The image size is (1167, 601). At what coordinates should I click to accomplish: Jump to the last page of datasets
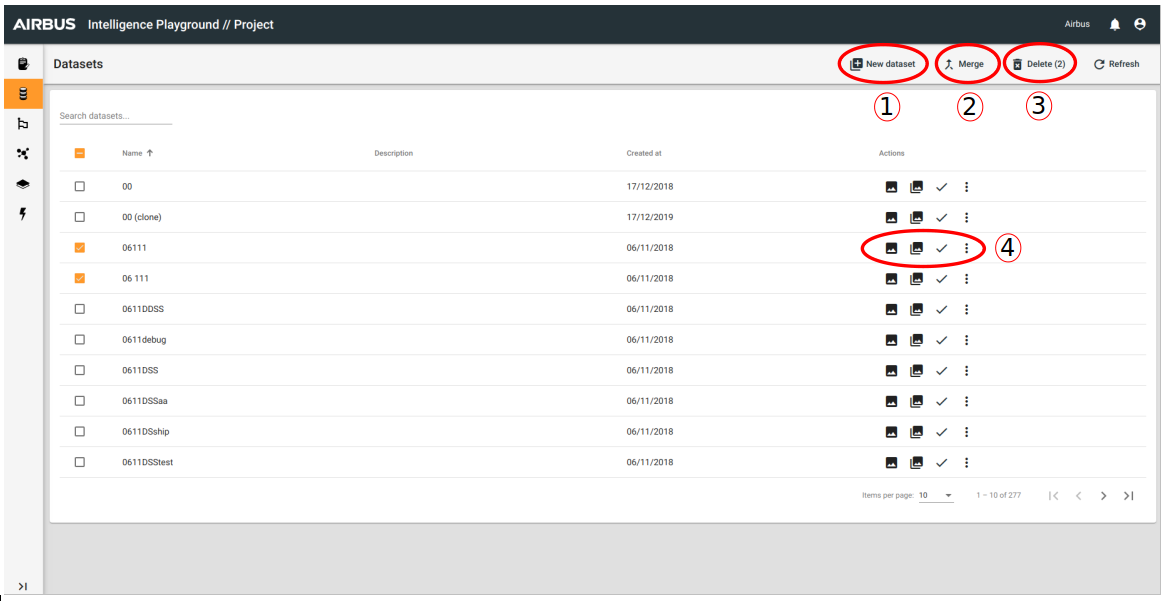tap(1128, 496)
